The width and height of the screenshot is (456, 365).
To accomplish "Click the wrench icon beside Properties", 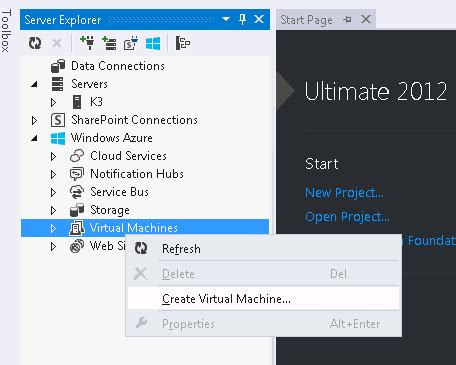I will 141,323.
